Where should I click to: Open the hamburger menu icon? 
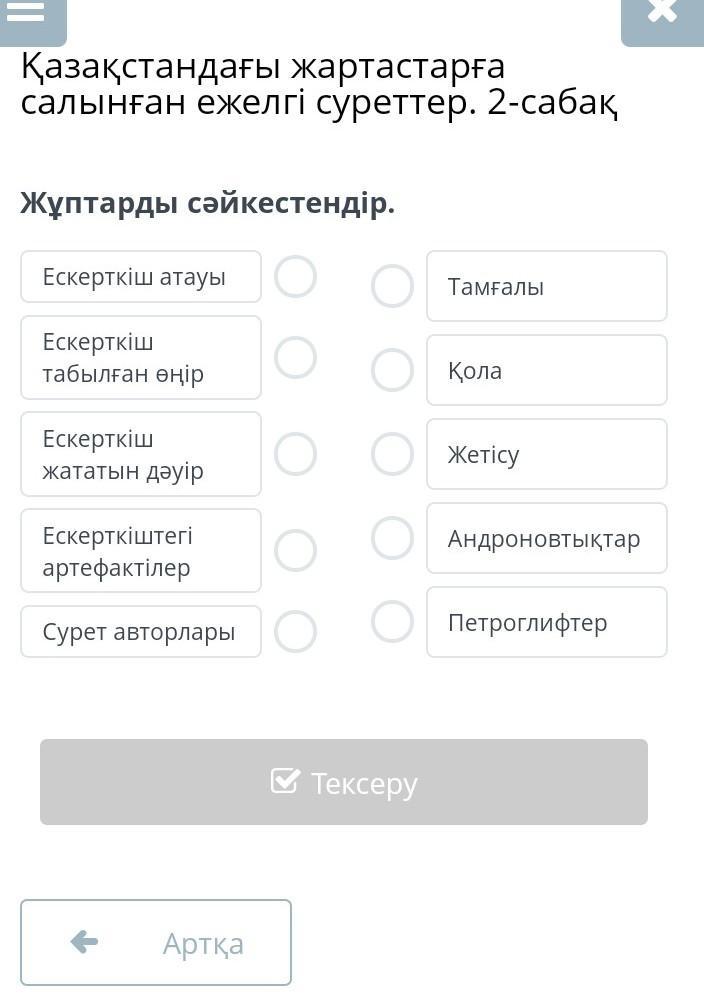[27, 12]
